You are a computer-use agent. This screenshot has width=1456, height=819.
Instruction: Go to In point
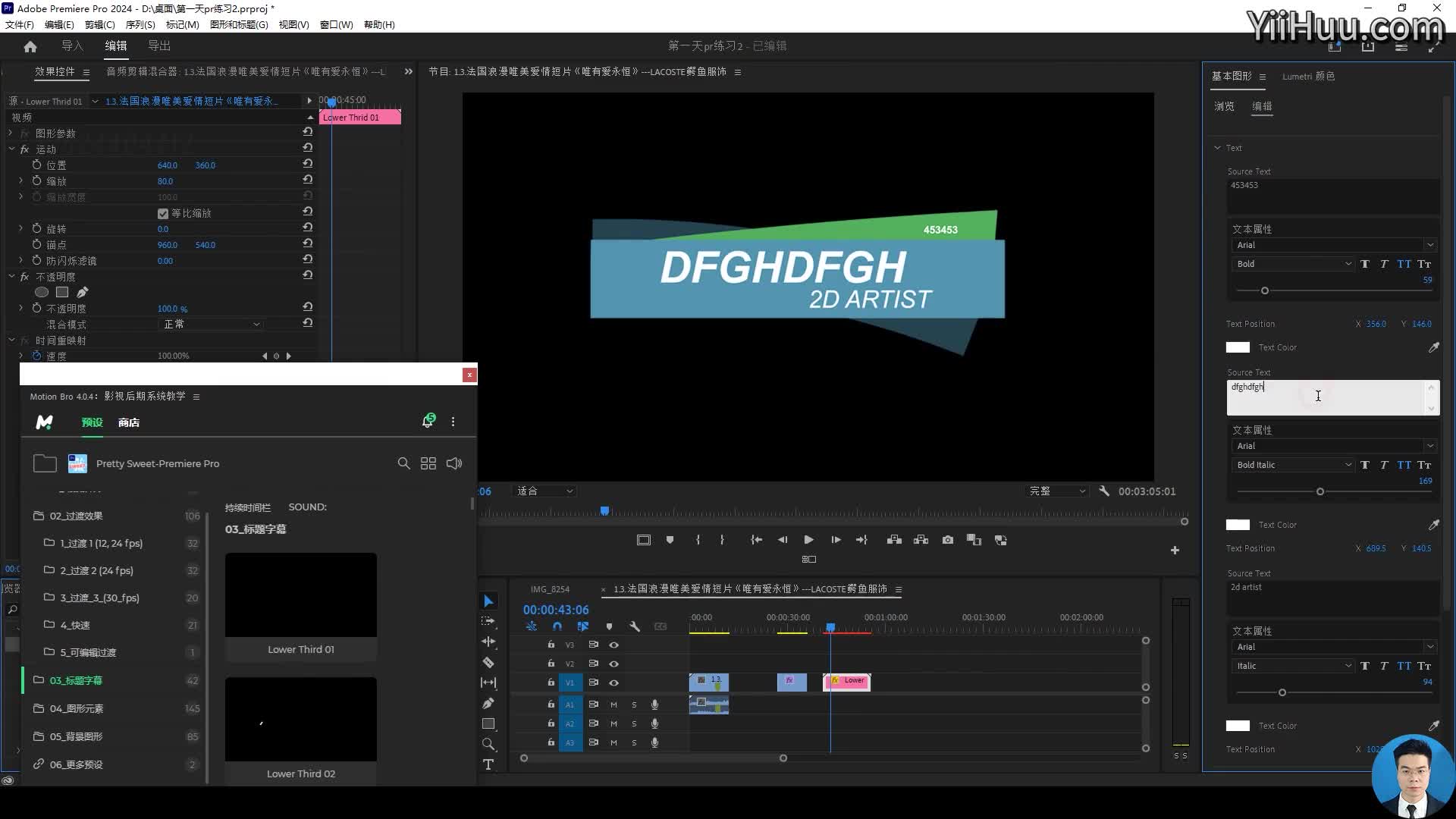pos(756,540)
